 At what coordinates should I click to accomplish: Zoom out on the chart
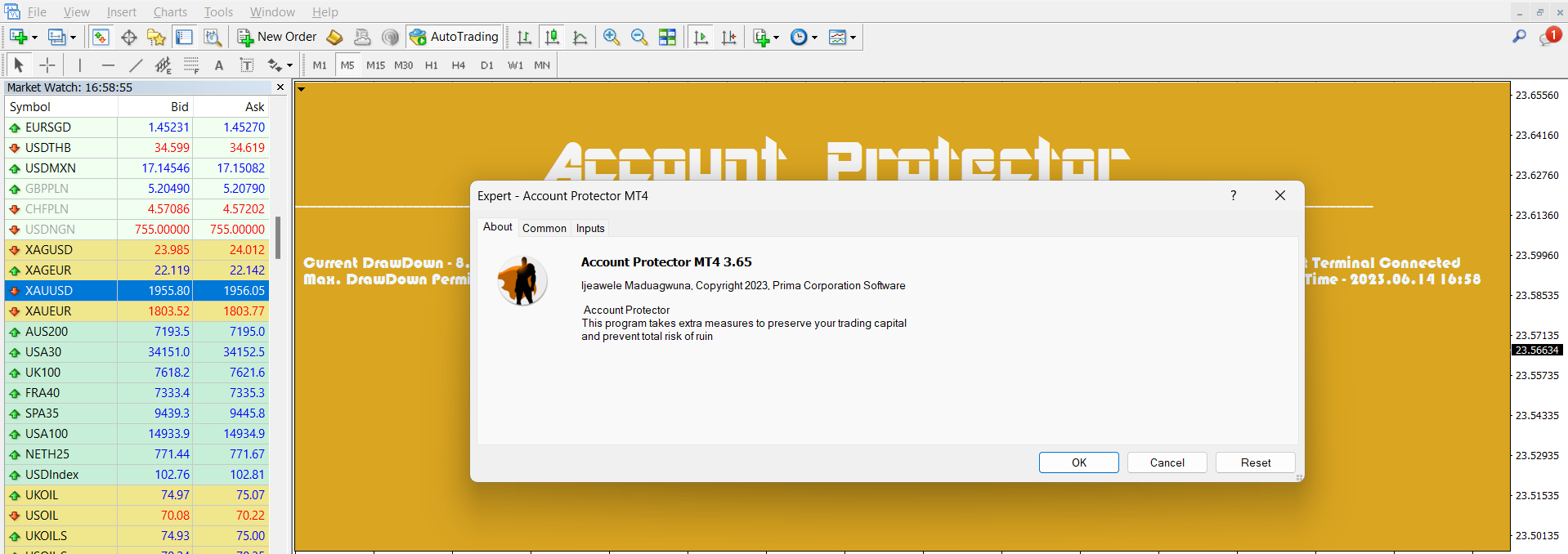point(639,37)
